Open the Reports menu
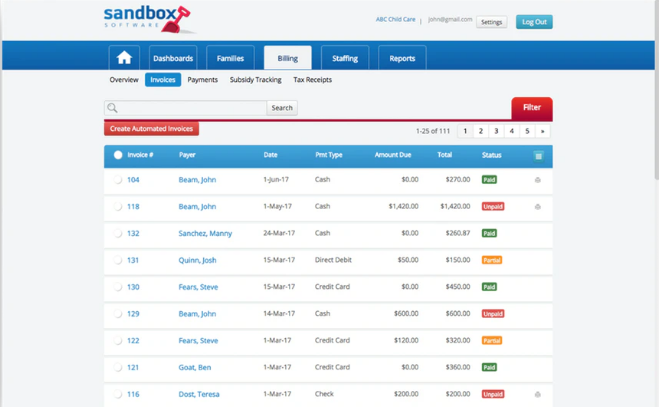Screen dimensions: 659x407 tap(402, 58)
